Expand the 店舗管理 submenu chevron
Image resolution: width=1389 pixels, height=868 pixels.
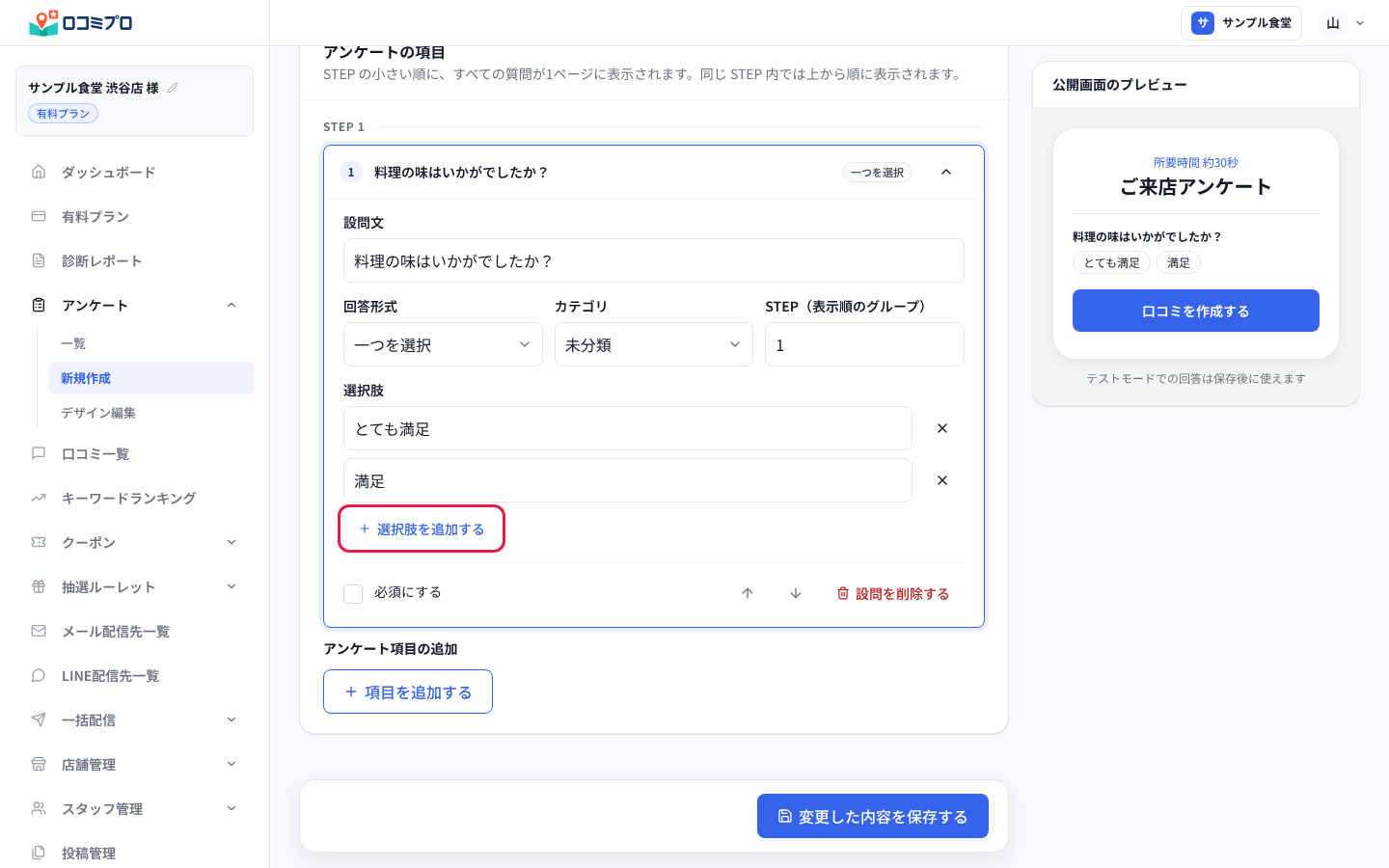tap(231, 764)
